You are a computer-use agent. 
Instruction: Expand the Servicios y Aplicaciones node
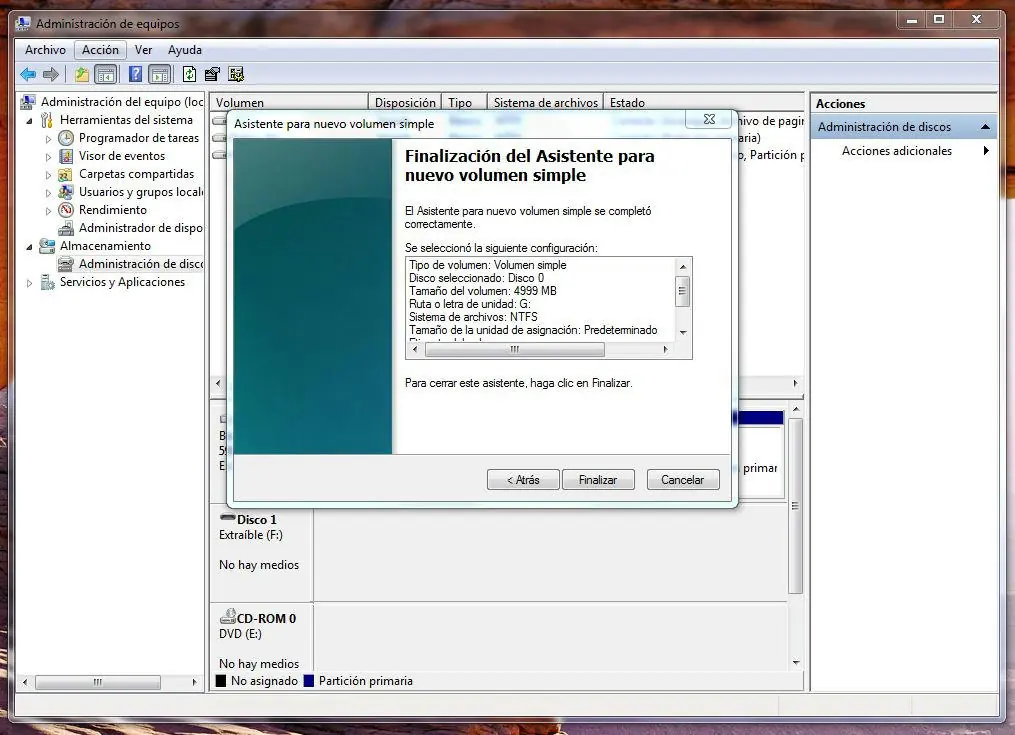(30, 283)
